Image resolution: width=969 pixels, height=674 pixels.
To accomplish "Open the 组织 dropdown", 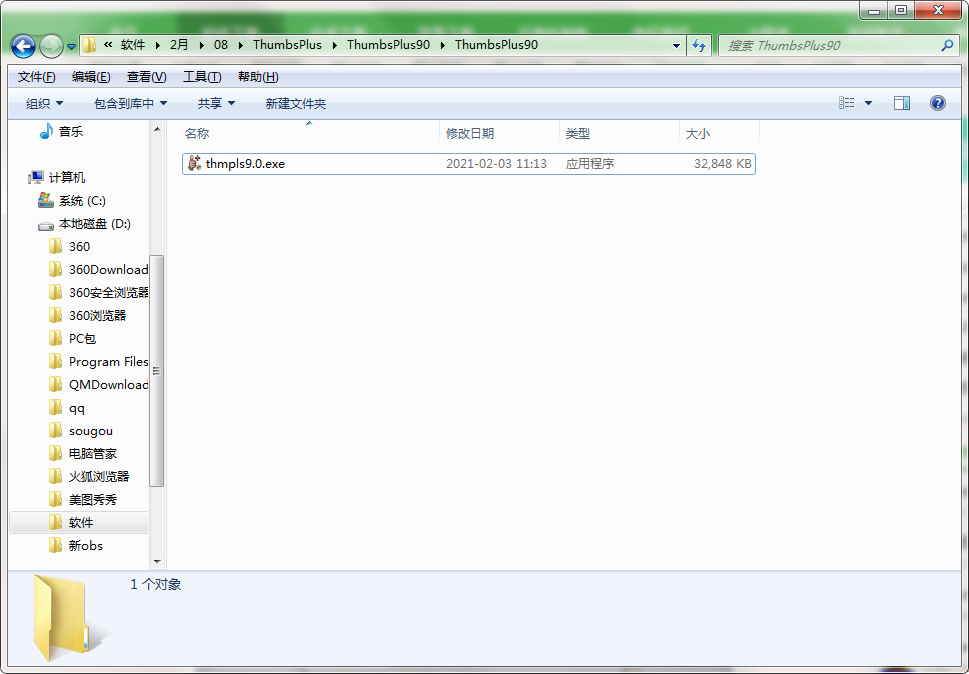I will coord(44,103).
